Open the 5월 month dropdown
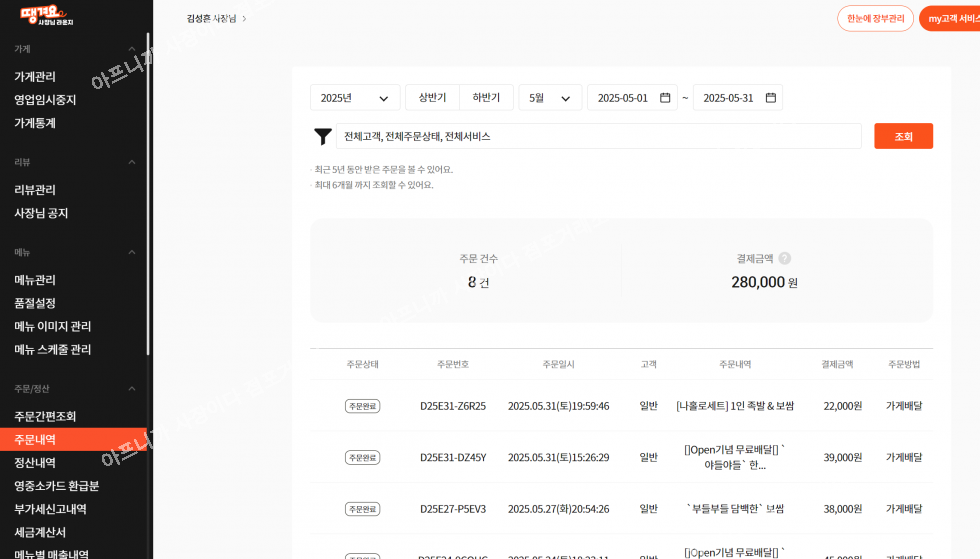The image size is (980, 559). (x=550, y=98)
